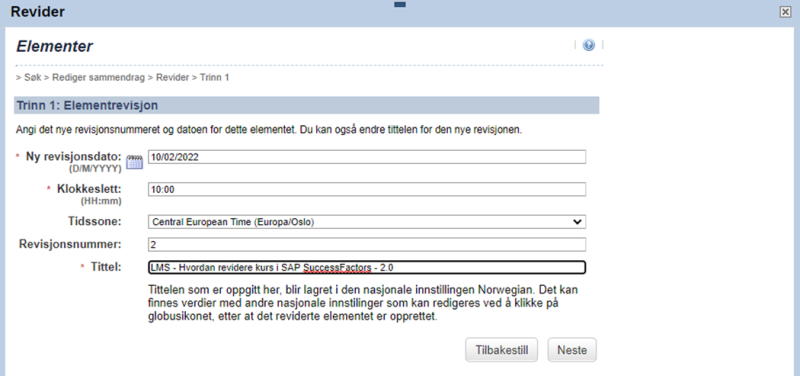This screenshot has width=800, height=376.
Task: Select the Revisjonsnummer input field
Action: pos(367,244)
